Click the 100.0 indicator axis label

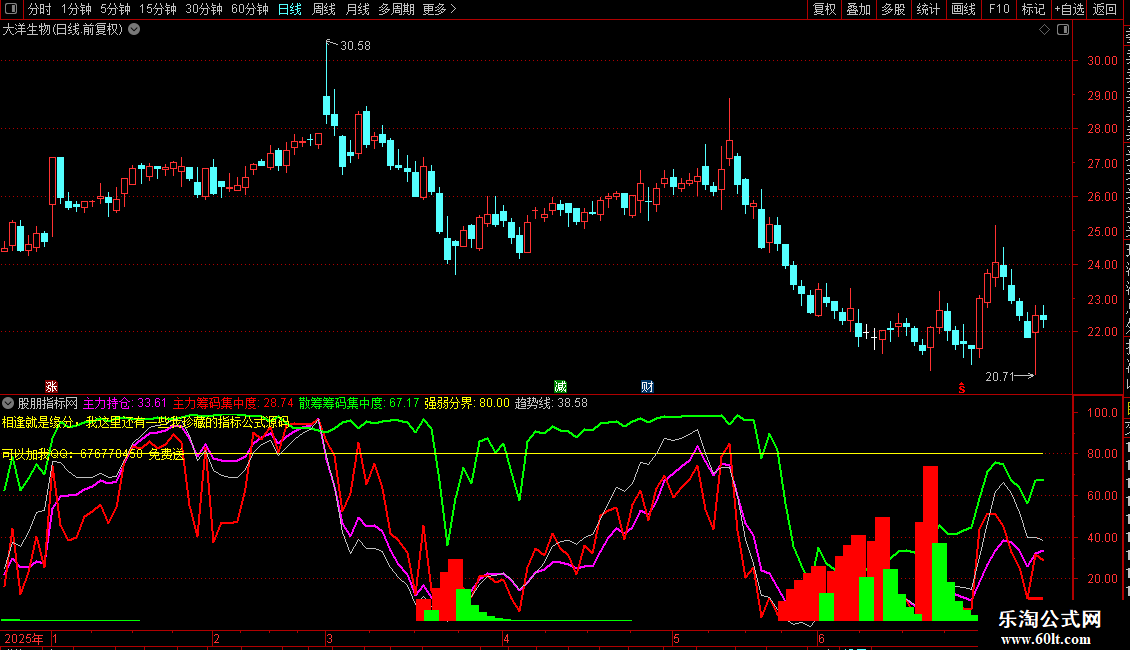tap(1102, 413)
